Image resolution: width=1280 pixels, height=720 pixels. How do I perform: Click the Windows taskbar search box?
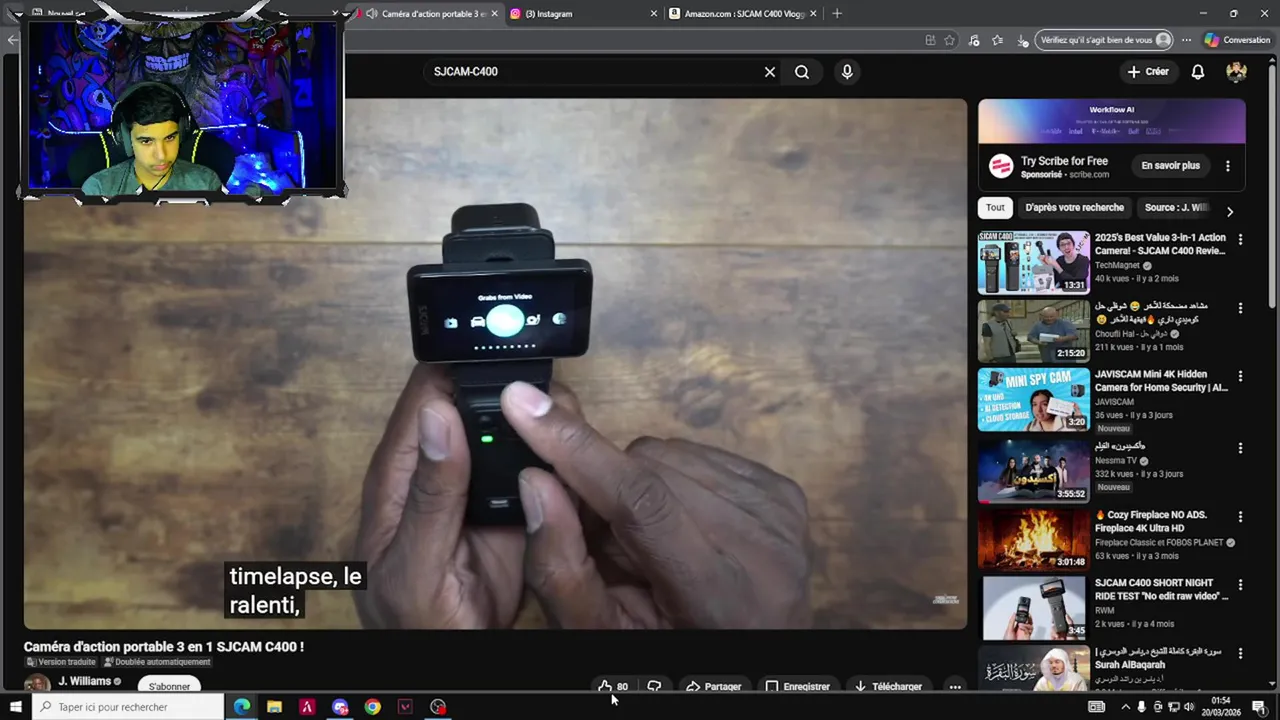click(129, 707)
